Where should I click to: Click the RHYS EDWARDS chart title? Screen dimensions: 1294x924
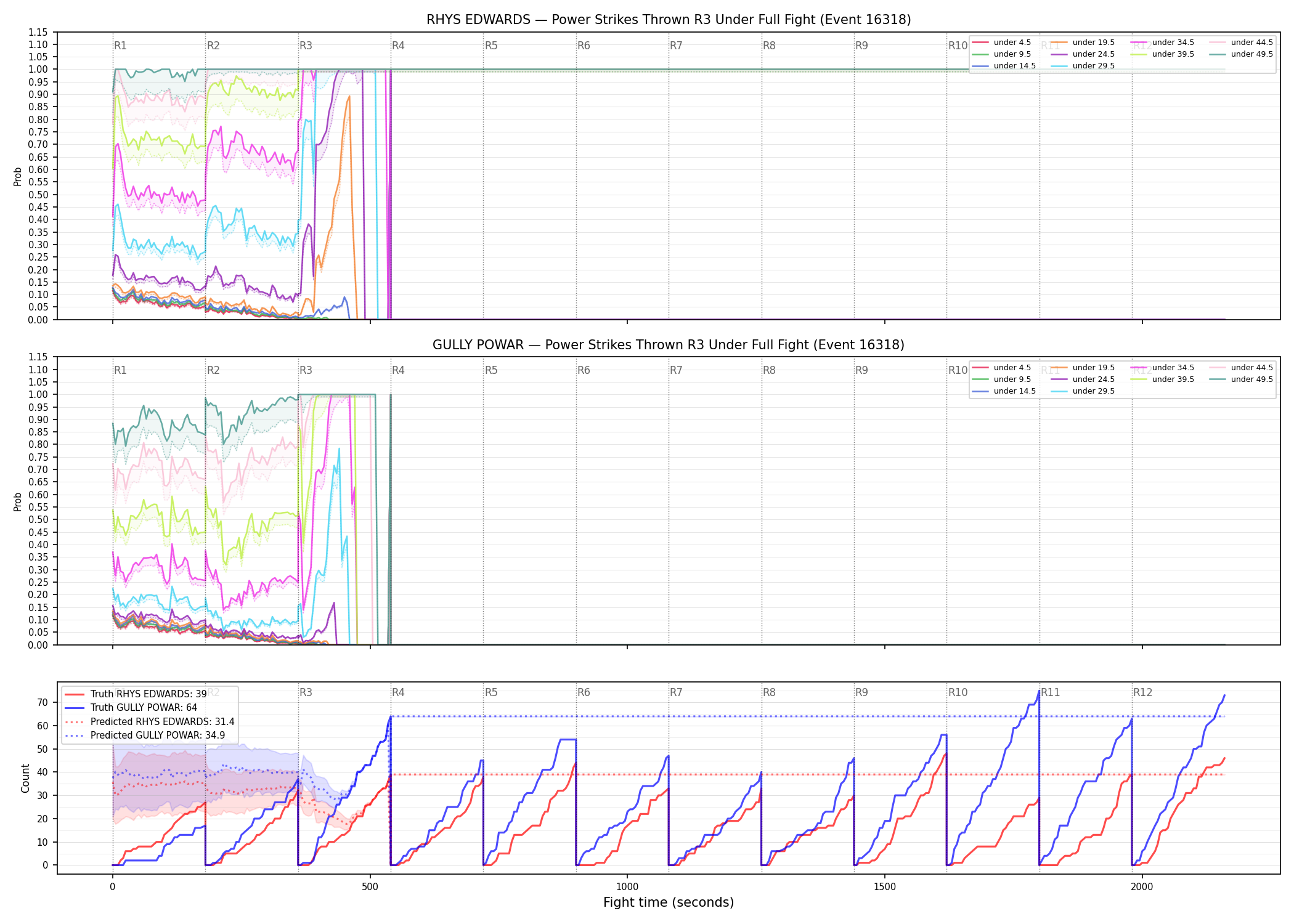tap(669, 20)
